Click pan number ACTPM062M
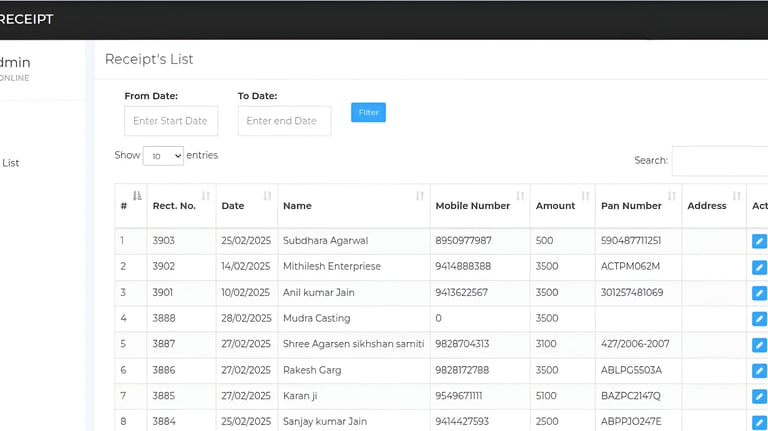 click(630, 266)
